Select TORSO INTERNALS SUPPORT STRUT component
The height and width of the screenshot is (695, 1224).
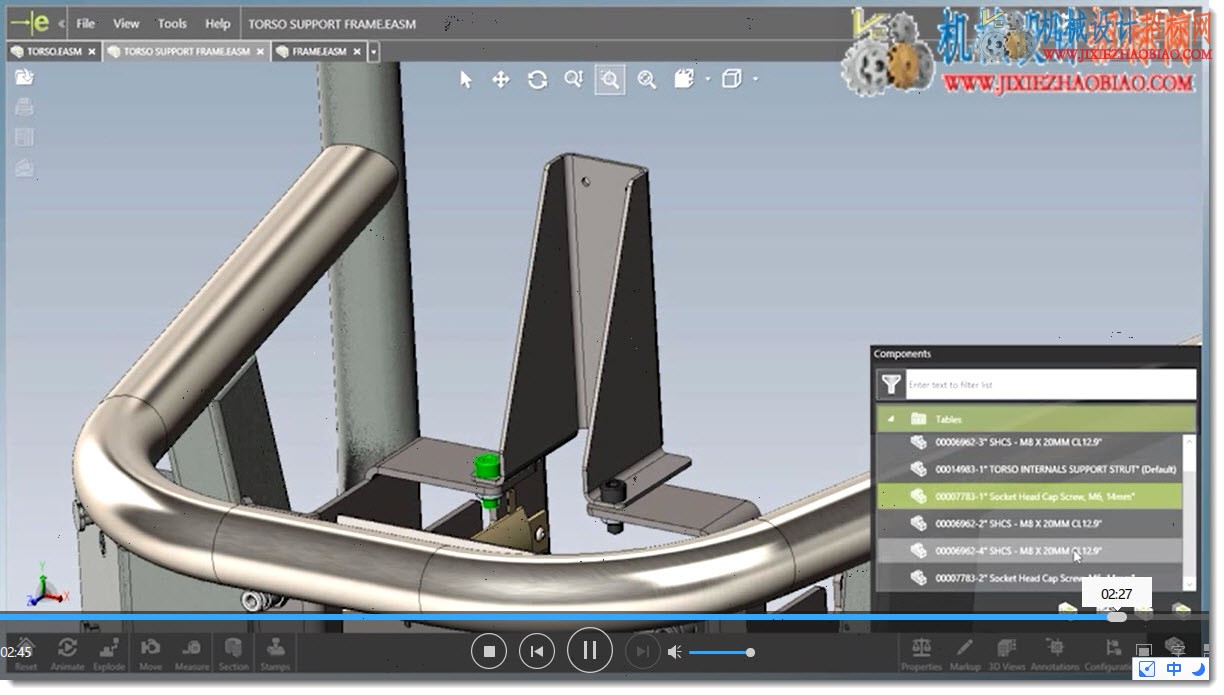1030,469
